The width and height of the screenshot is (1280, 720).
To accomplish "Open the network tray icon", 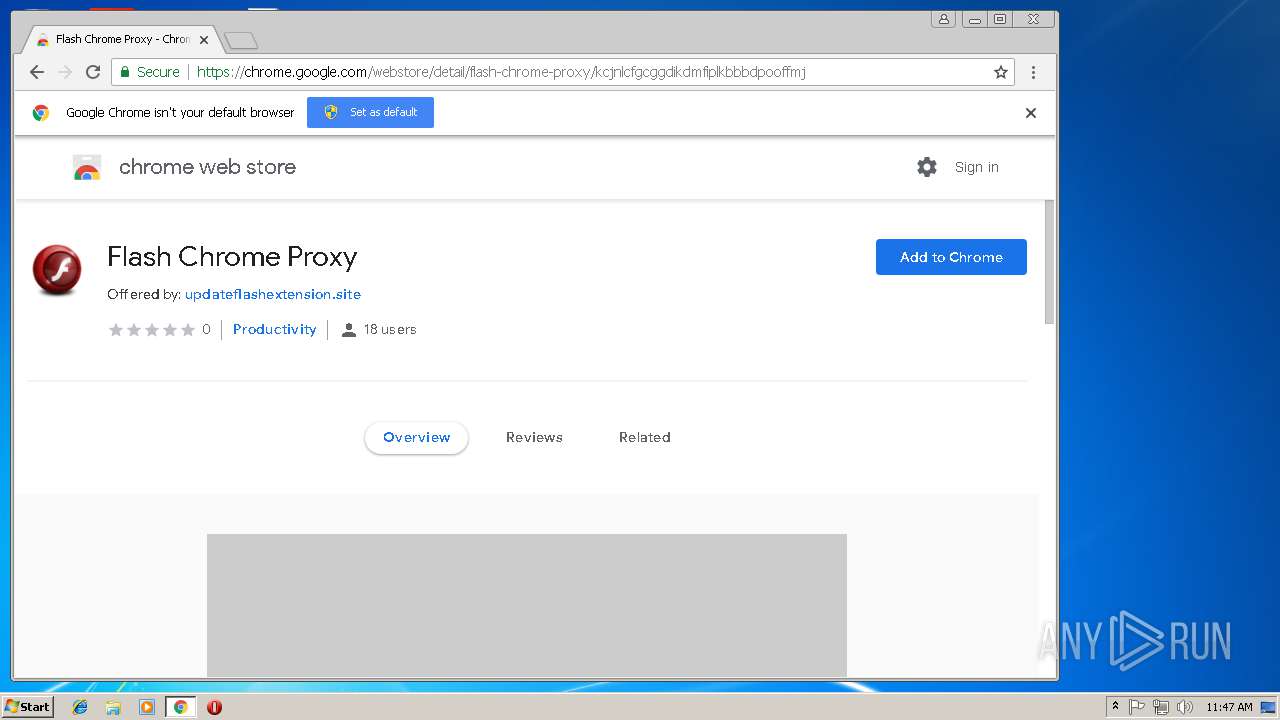I will click(1161, 707).
